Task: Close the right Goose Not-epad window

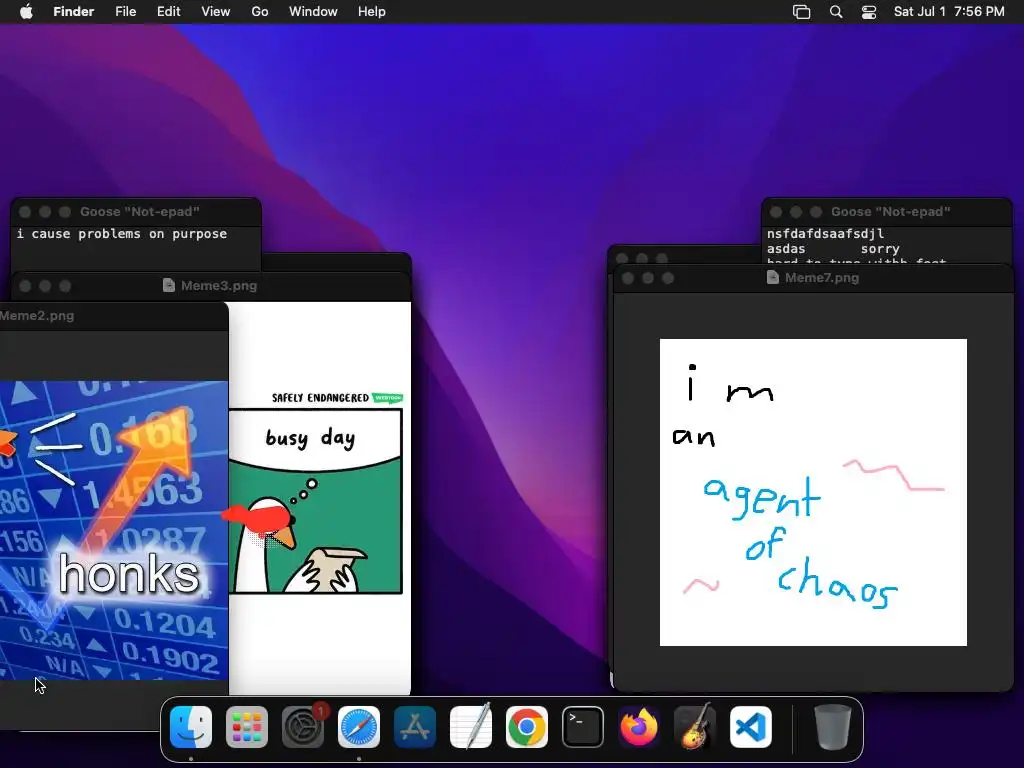Action: point(776,212)
